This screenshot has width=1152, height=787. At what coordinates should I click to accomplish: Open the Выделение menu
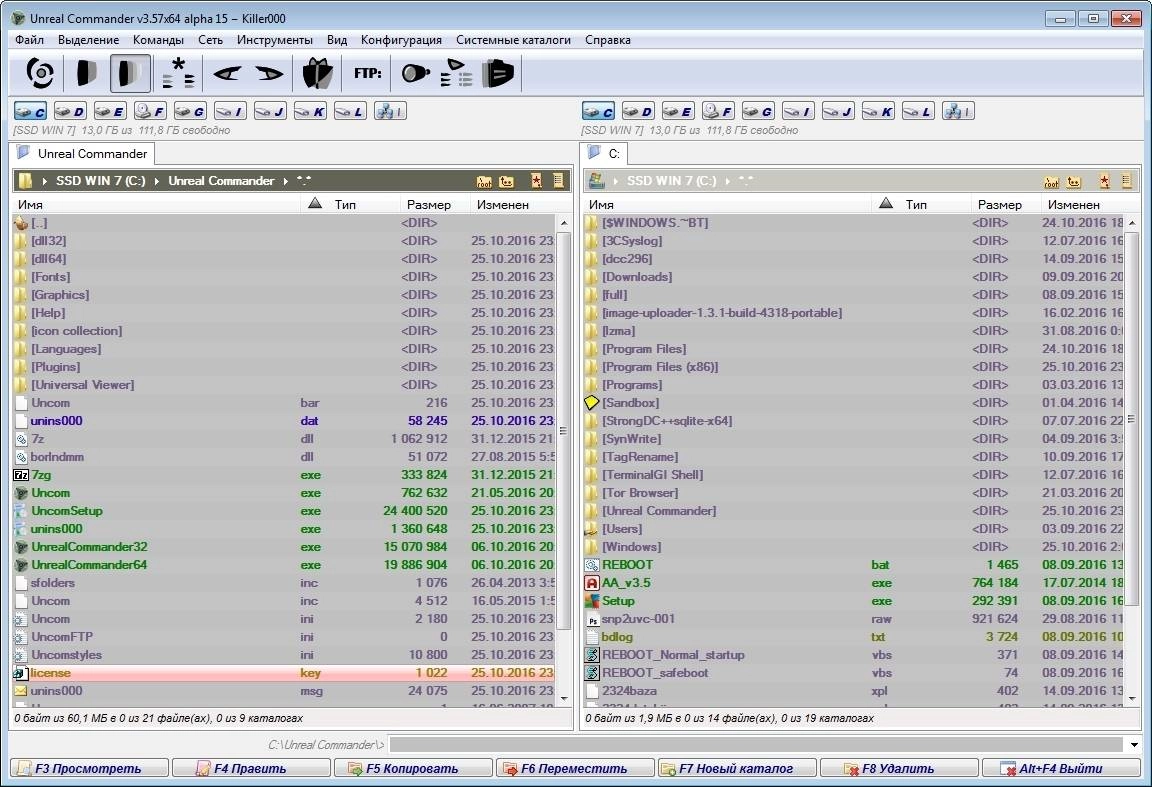[x=88, y=40]
